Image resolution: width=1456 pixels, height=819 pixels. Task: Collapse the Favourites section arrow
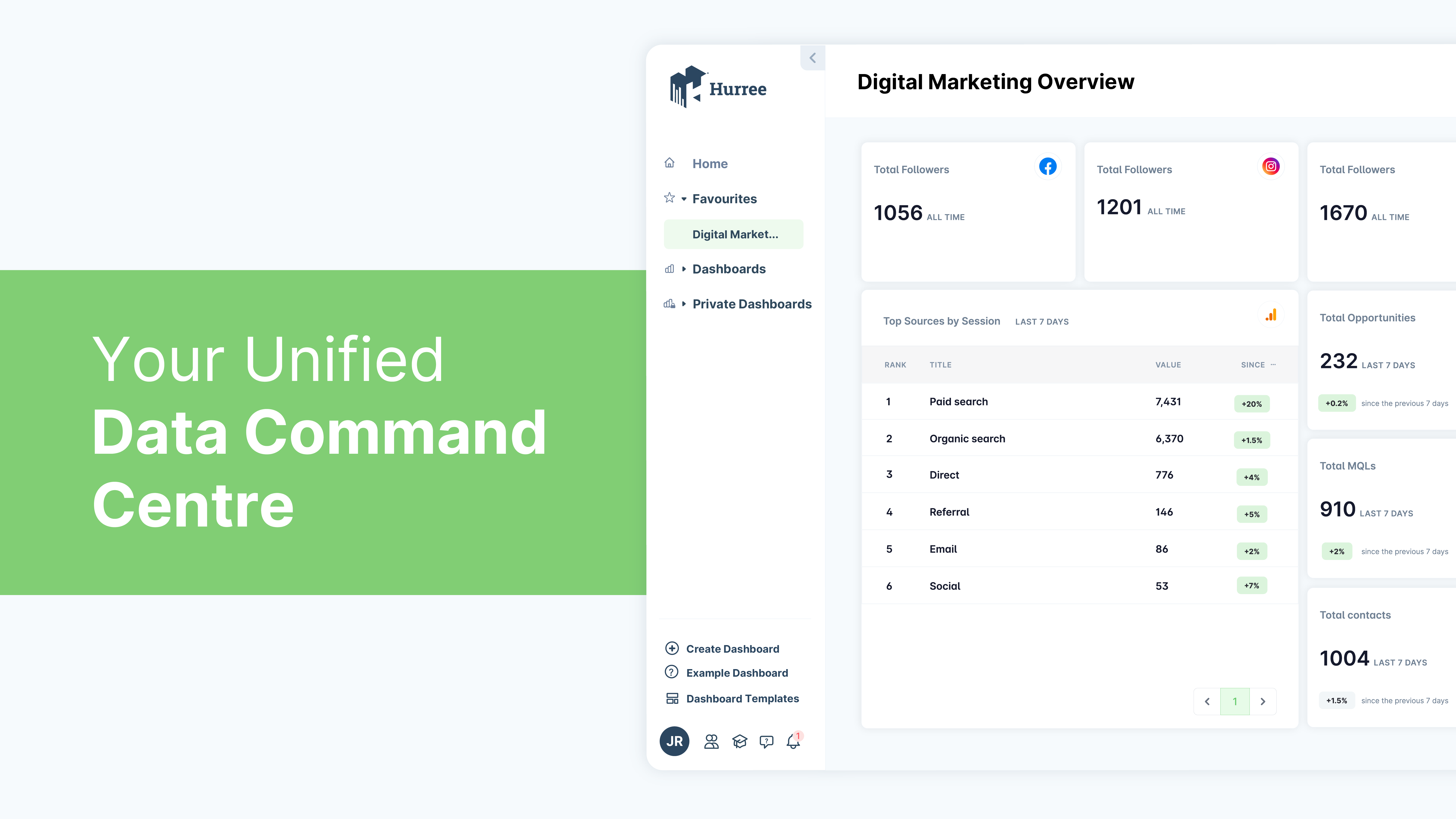pyautogui.click(x=684, y=199)
